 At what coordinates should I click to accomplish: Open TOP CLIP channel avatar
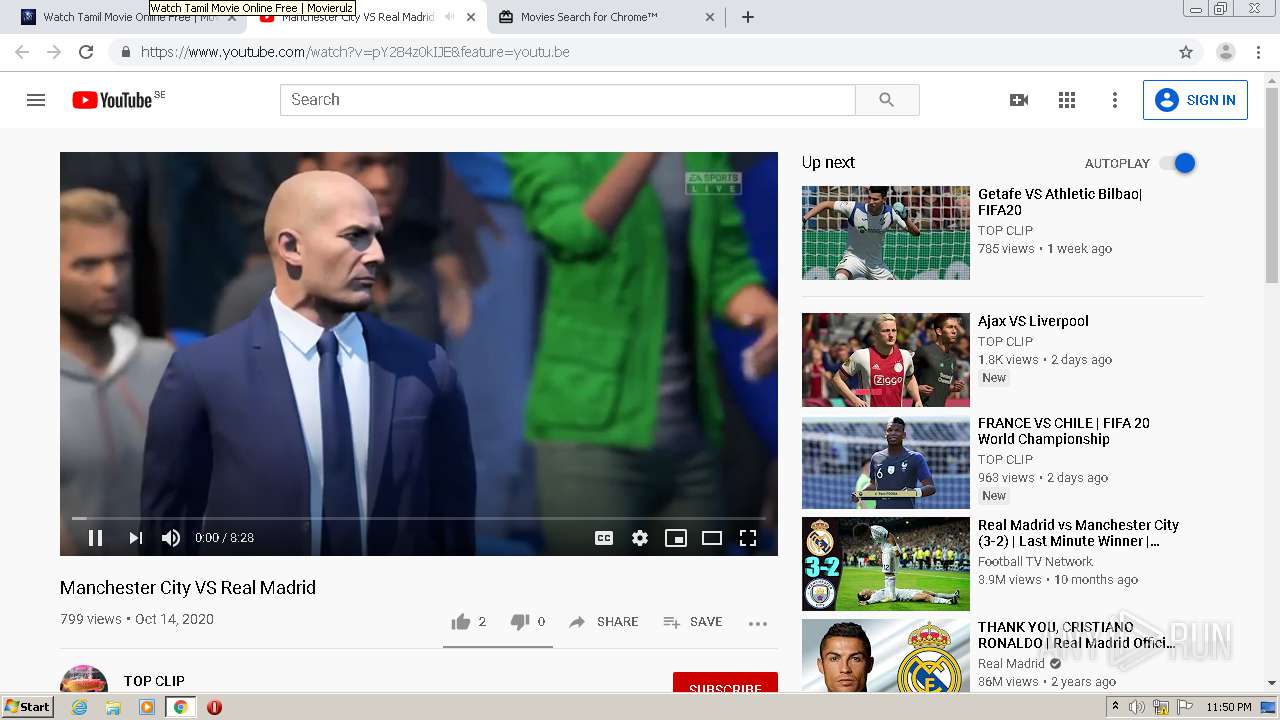click(x=84, y=680)
